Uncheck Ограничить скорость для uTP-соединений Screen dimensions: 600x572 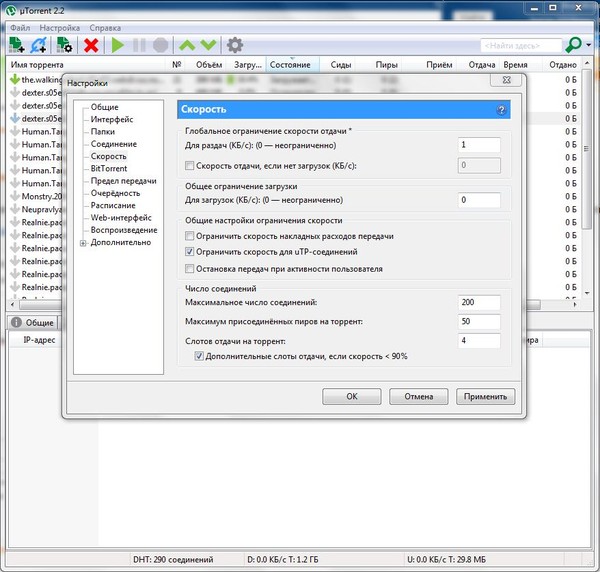[189, 252]
